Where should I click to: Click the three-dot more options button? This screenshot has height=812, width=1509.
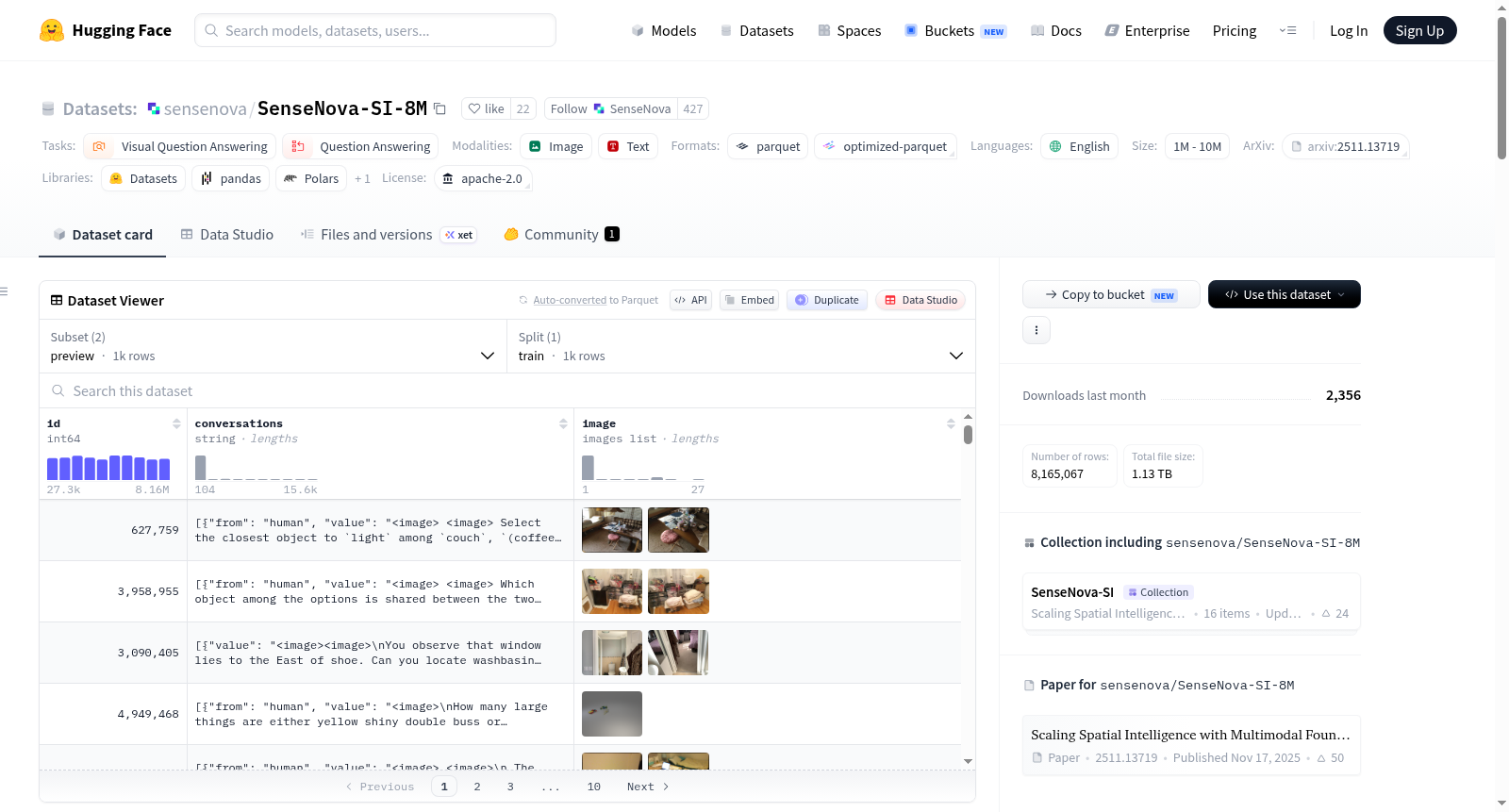pos(1036,330)
